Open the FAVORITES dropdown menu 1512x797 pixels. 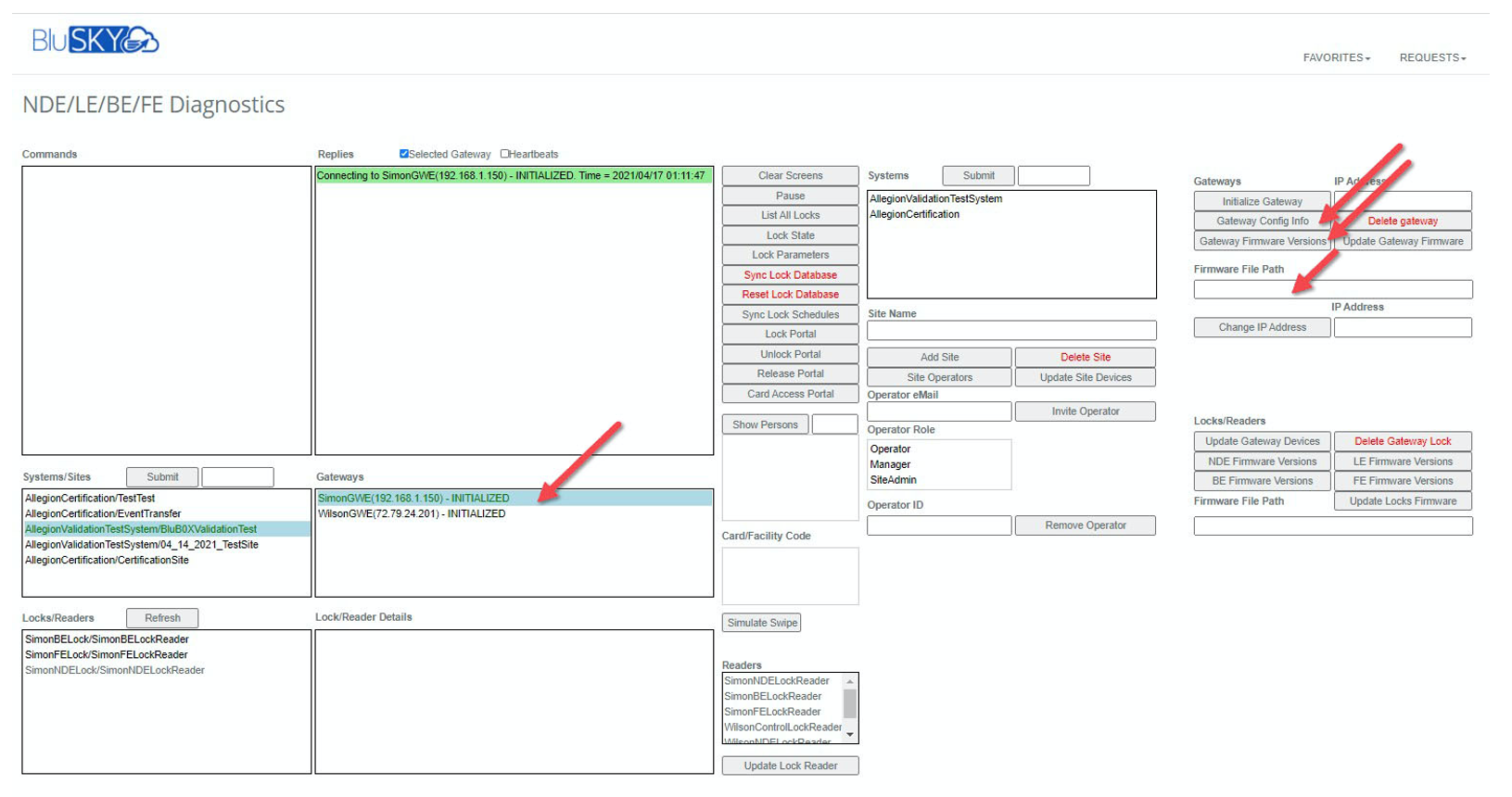(1336, 57)
